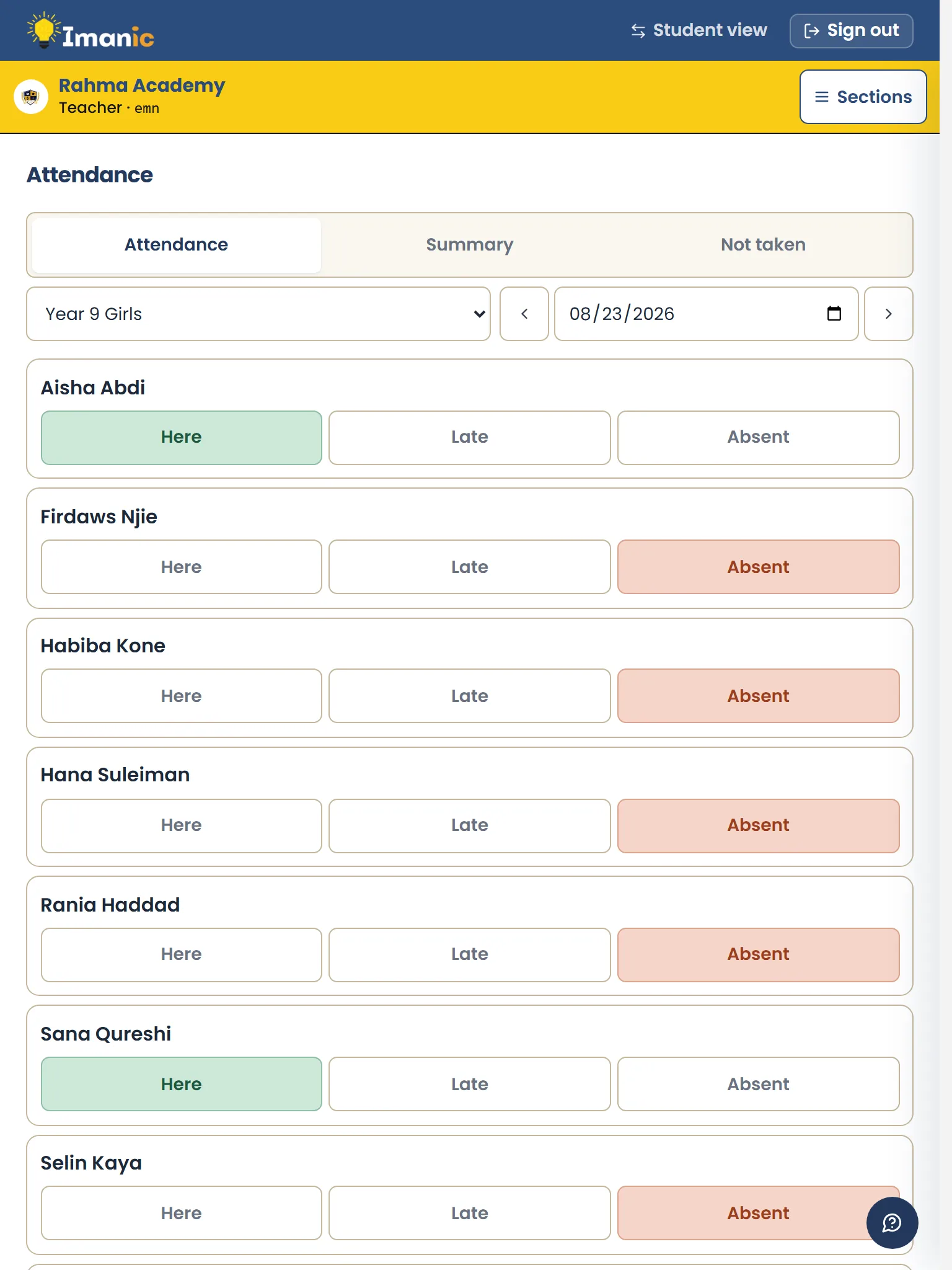Click the student name Hana Suleiman

(115, 775)
